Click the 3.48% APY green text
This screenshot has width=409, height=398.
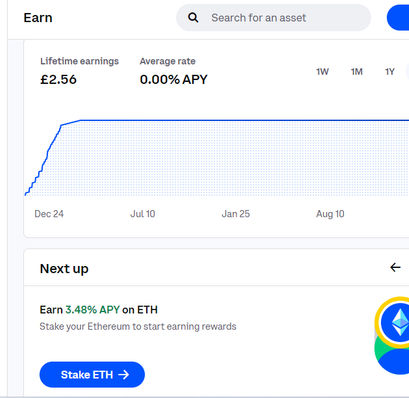[92, 310]
